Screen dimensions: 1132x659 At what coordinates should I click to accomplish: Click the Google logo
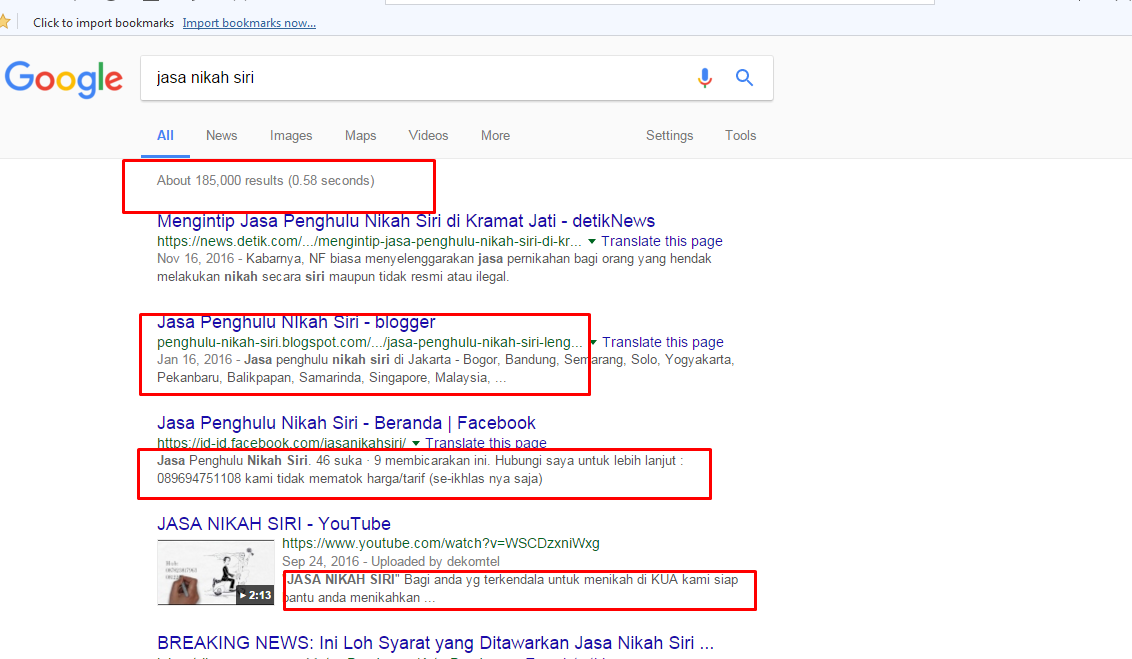pos(64,79)
